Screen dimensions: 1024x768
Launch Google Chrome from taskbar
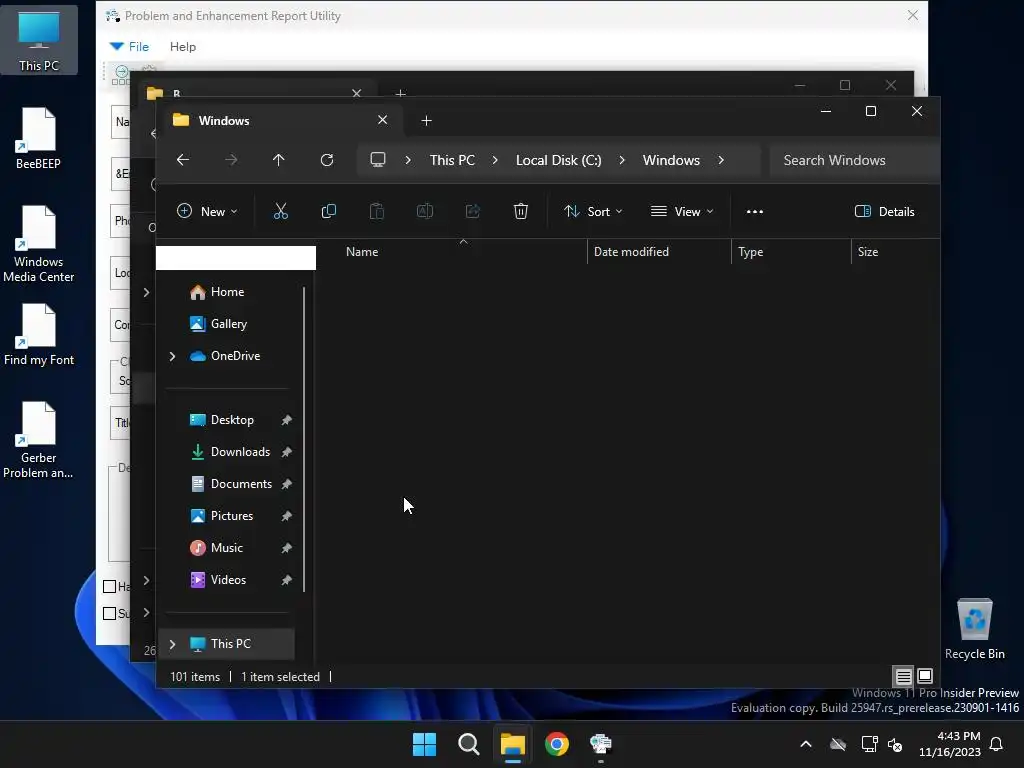[x=556, y=744]
